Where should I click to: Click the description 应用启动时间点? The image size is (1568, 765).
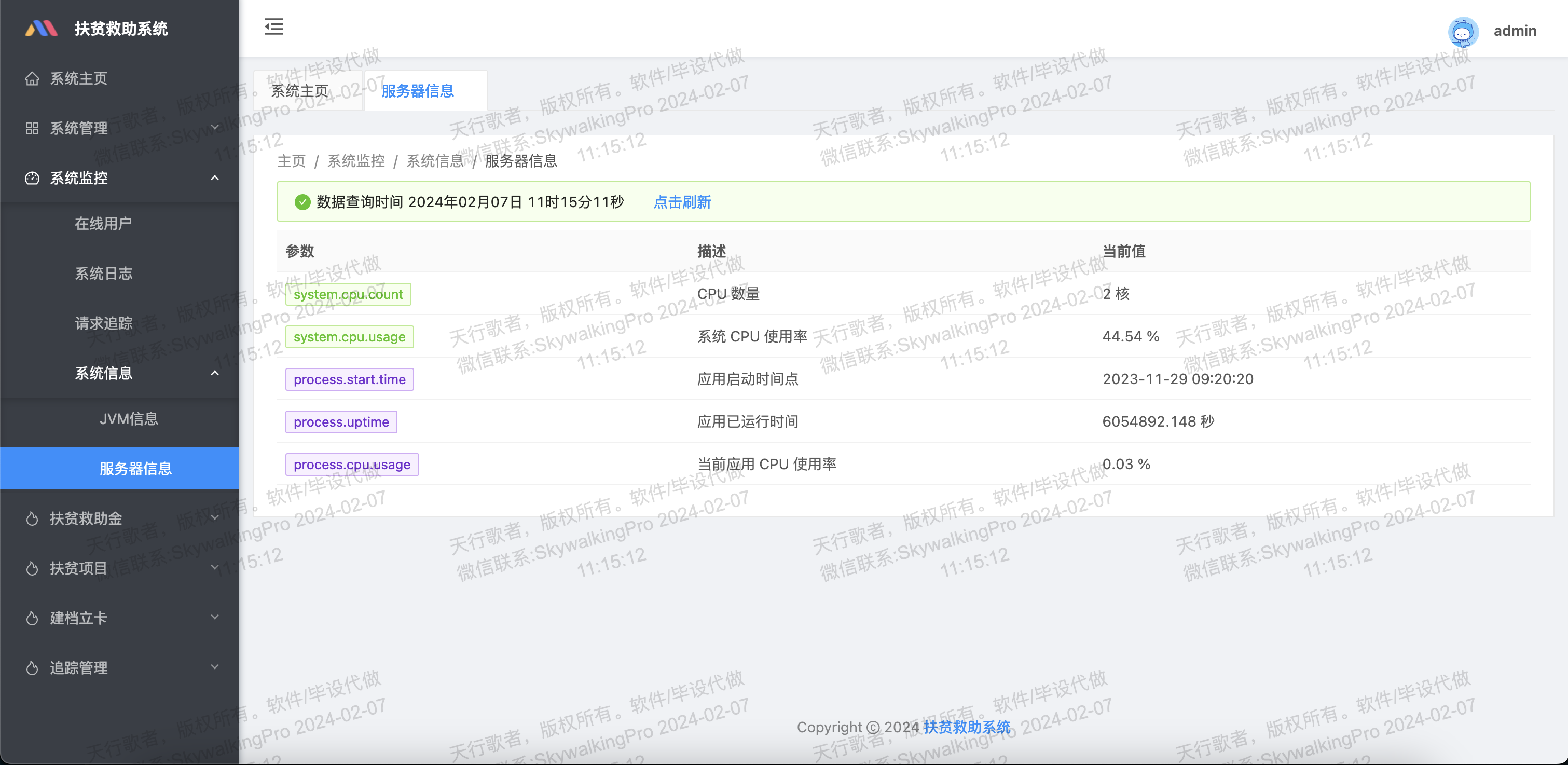pos(748,379)
